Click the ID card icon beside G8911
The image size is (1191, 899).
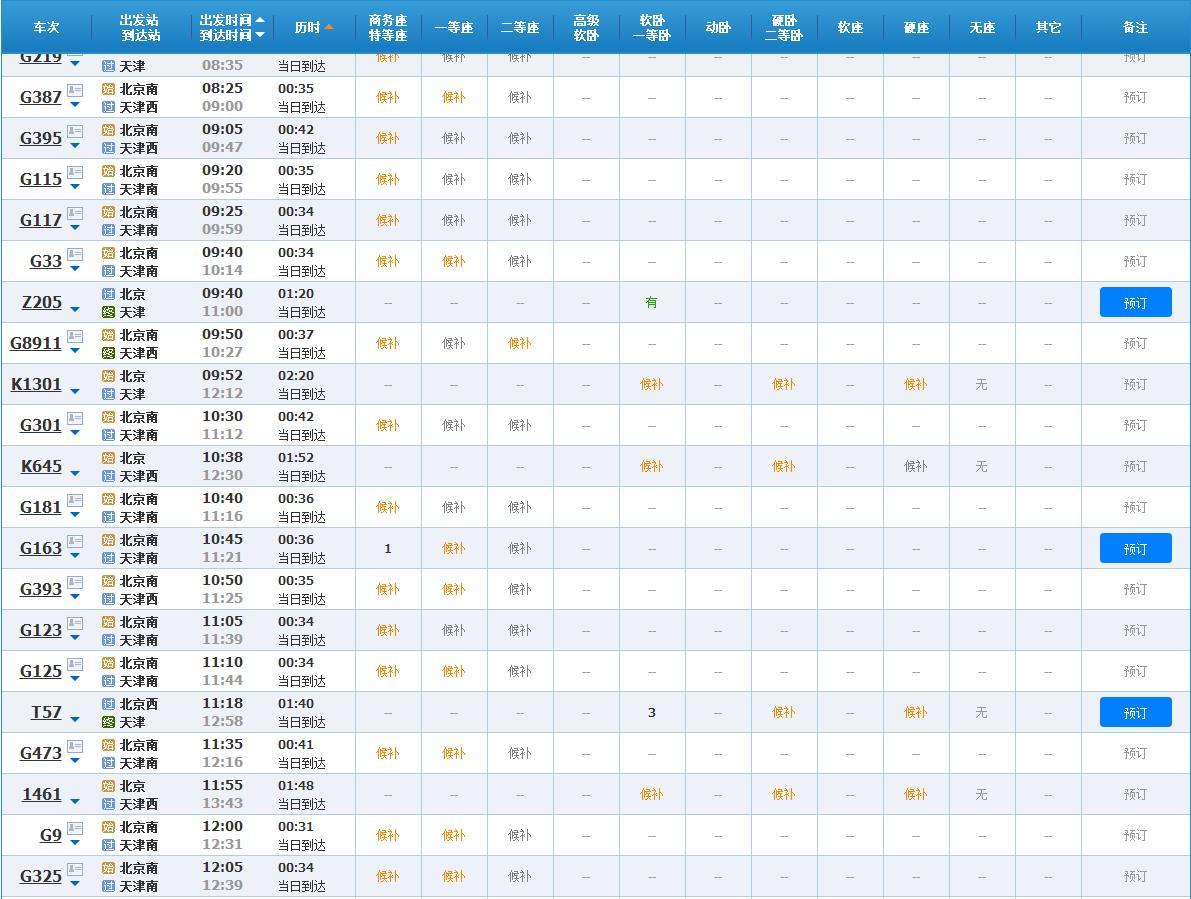pyautogui.click(x=74, y=336)
